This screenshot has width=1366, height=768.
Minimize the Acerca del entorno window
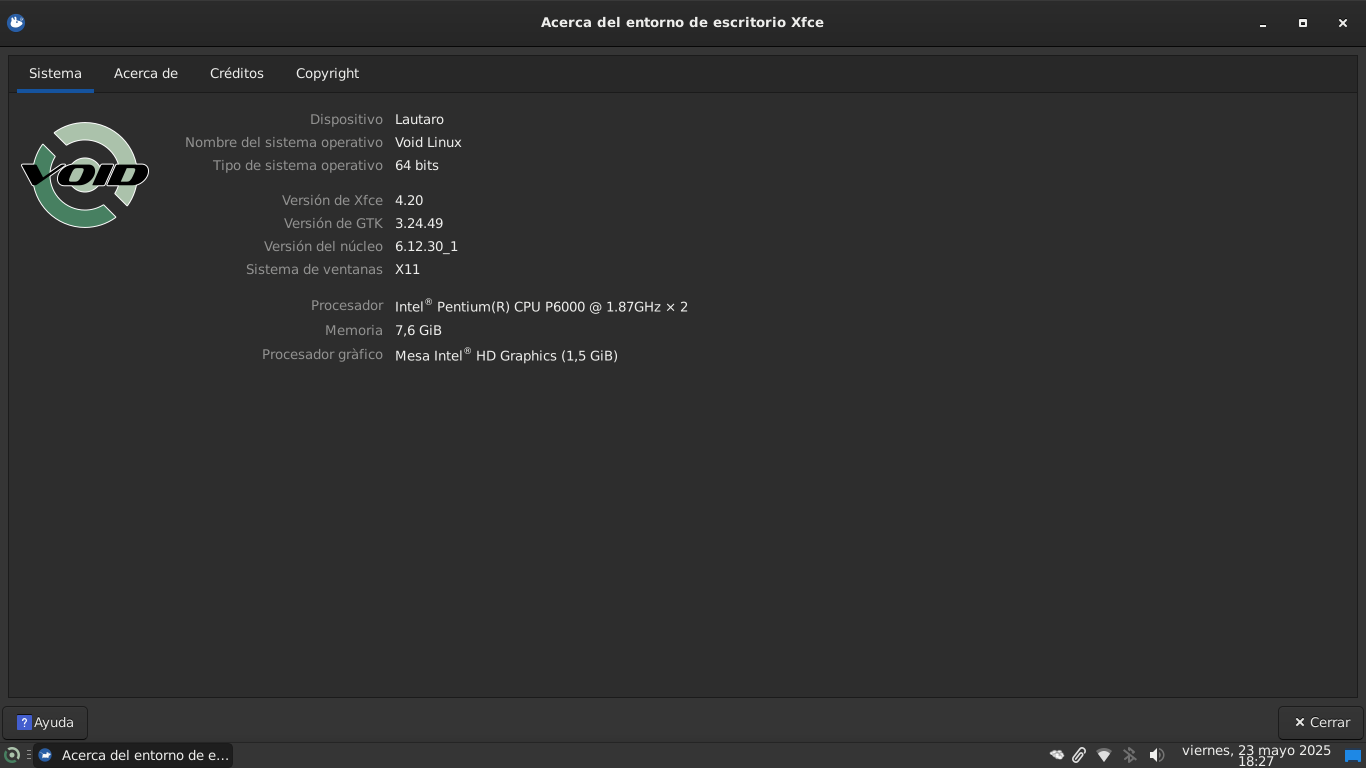(x=1263, y=23)
